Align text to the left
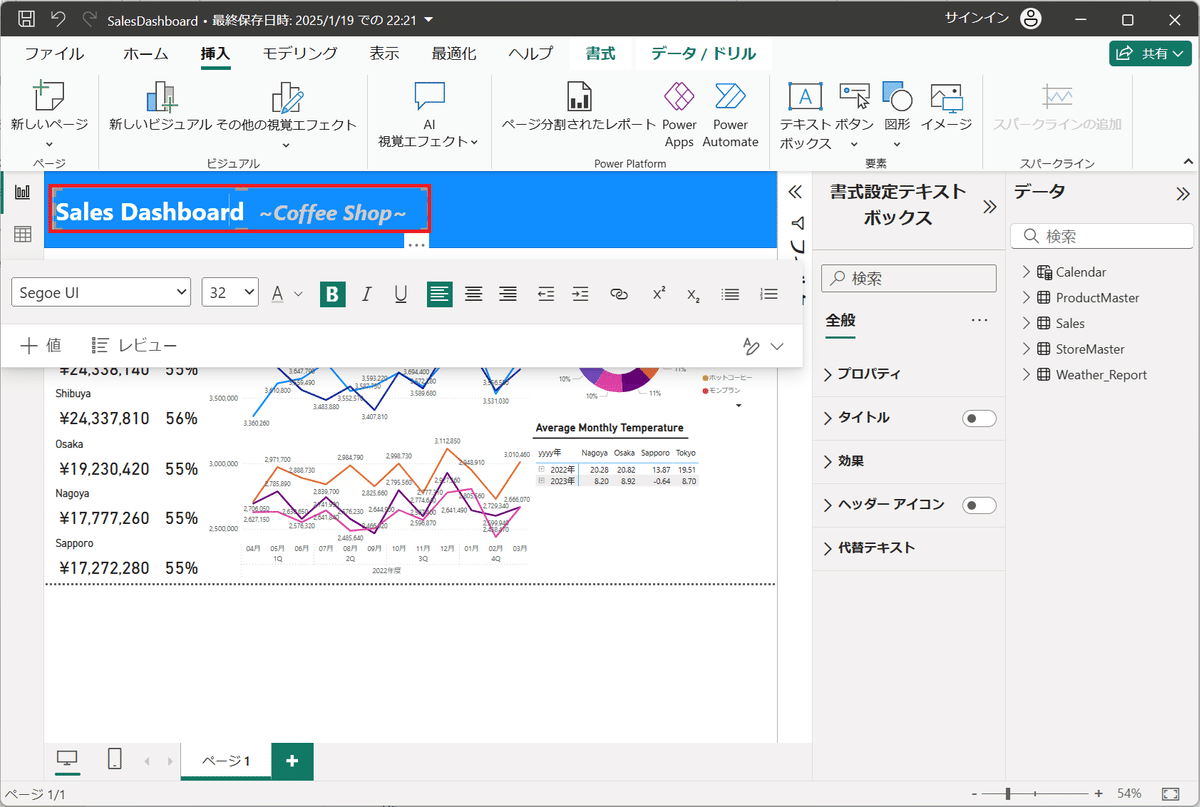This screenshot has width=1200, height=807. (x=439, y=293)
